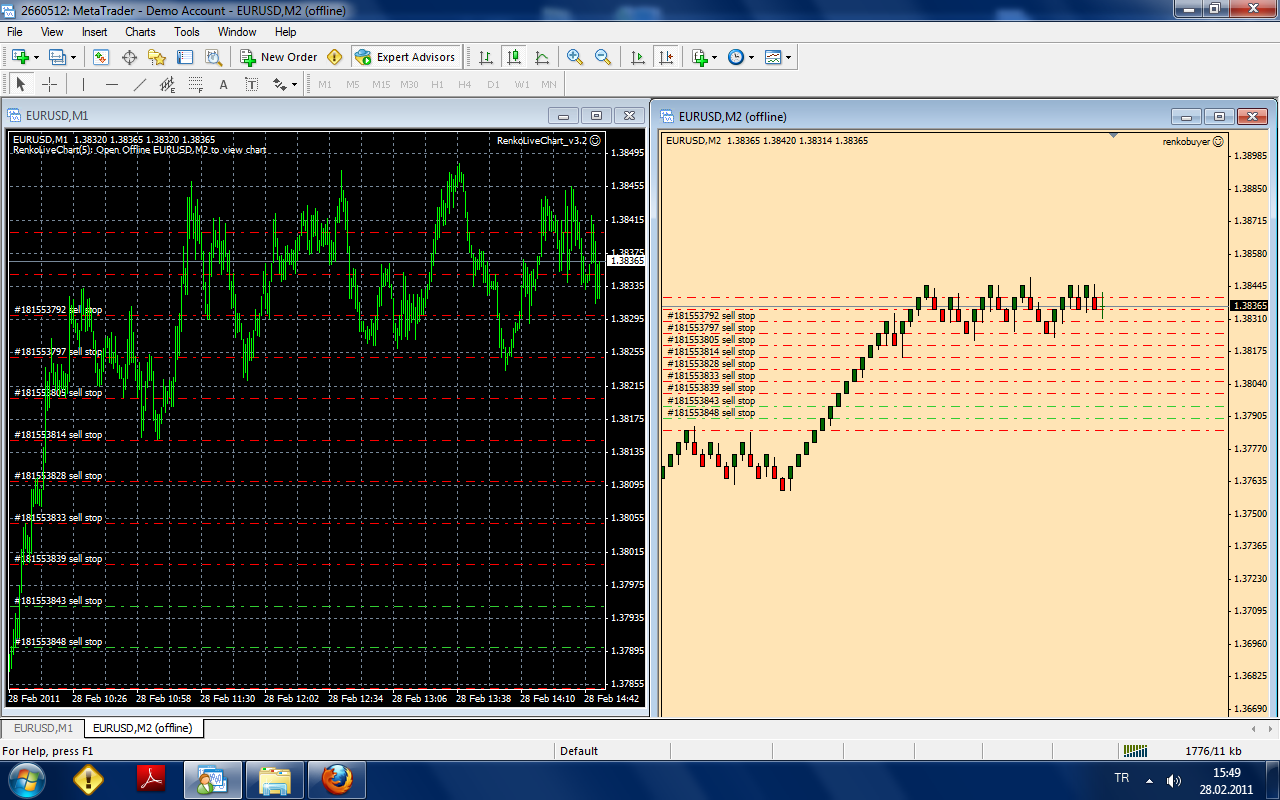Screen dimensions: 1280x800
Task: Open the profiles icon
Action: point(57,57)
